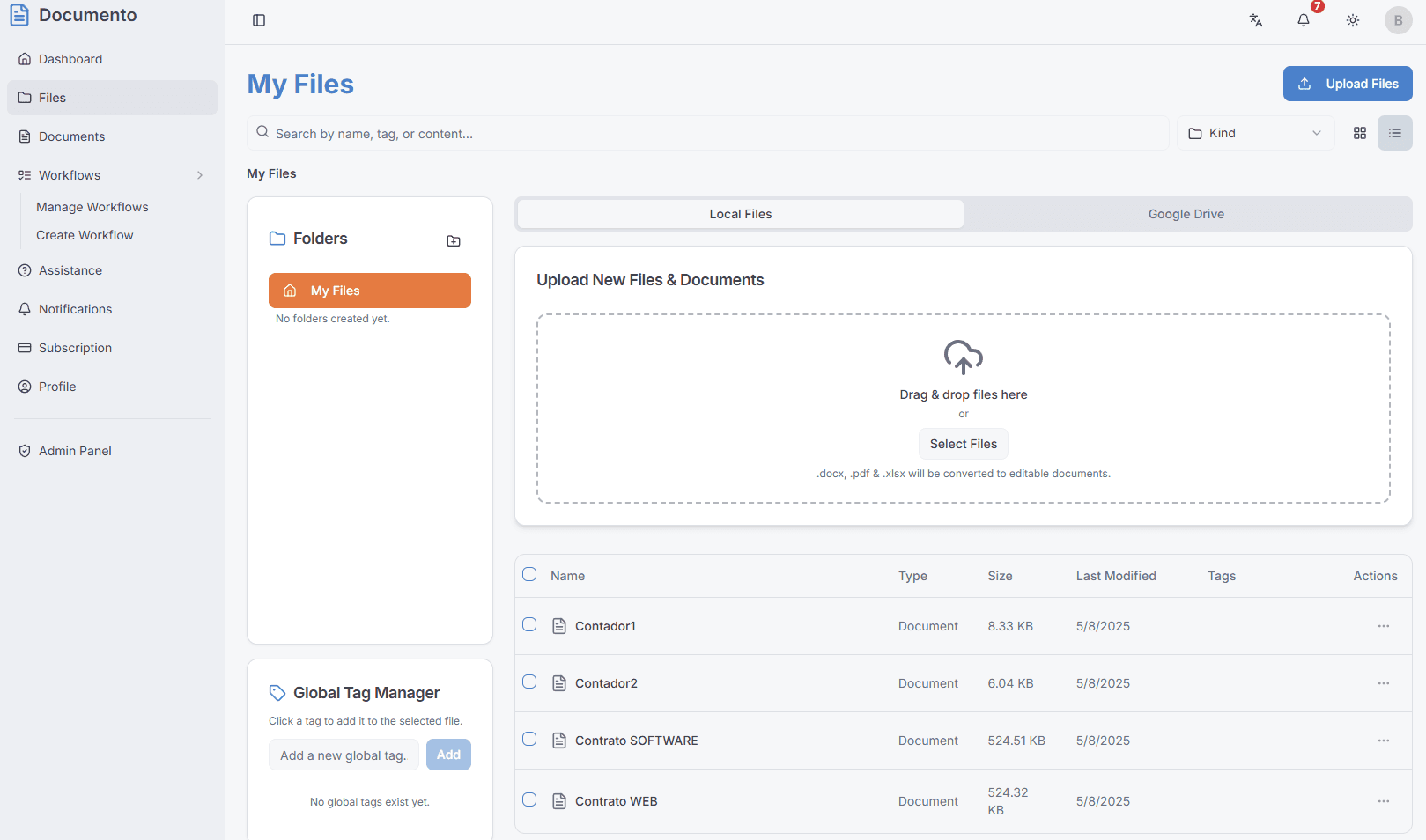Open Documents in the sidebar
Viewport: 1426px width, 840px height.
click(x=71, y=136)
